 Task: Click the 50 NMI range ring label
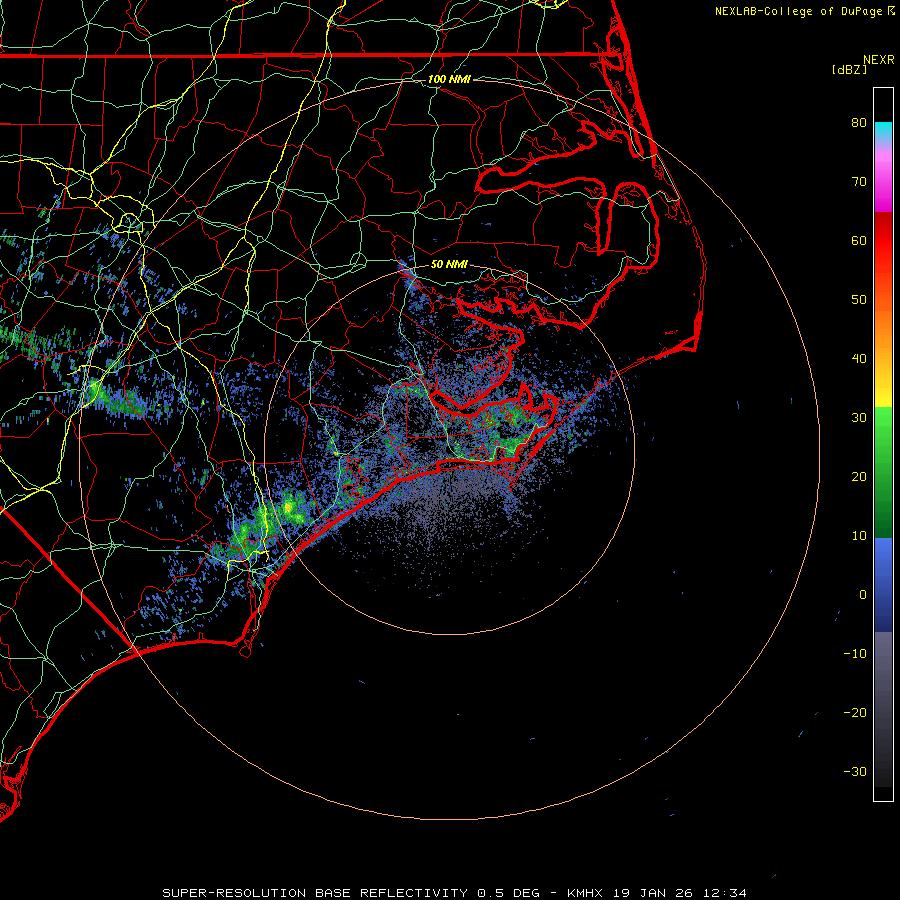[x=449, y=264]
